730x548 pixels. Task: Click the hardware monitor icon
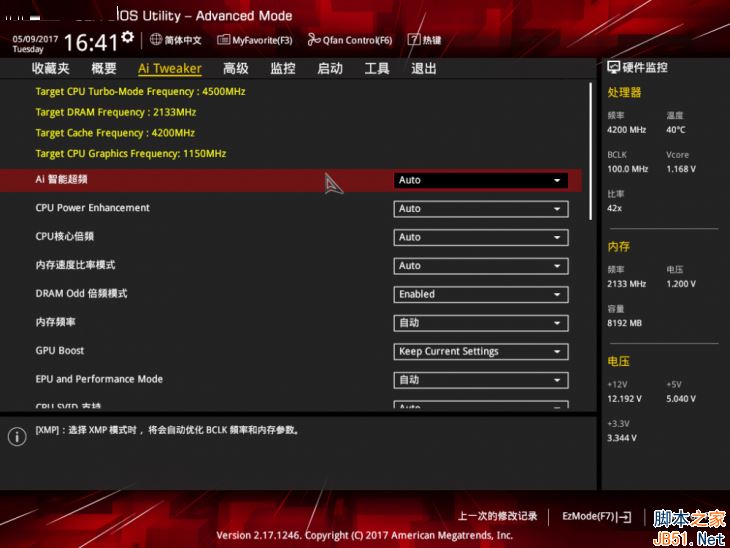(614, 68)
